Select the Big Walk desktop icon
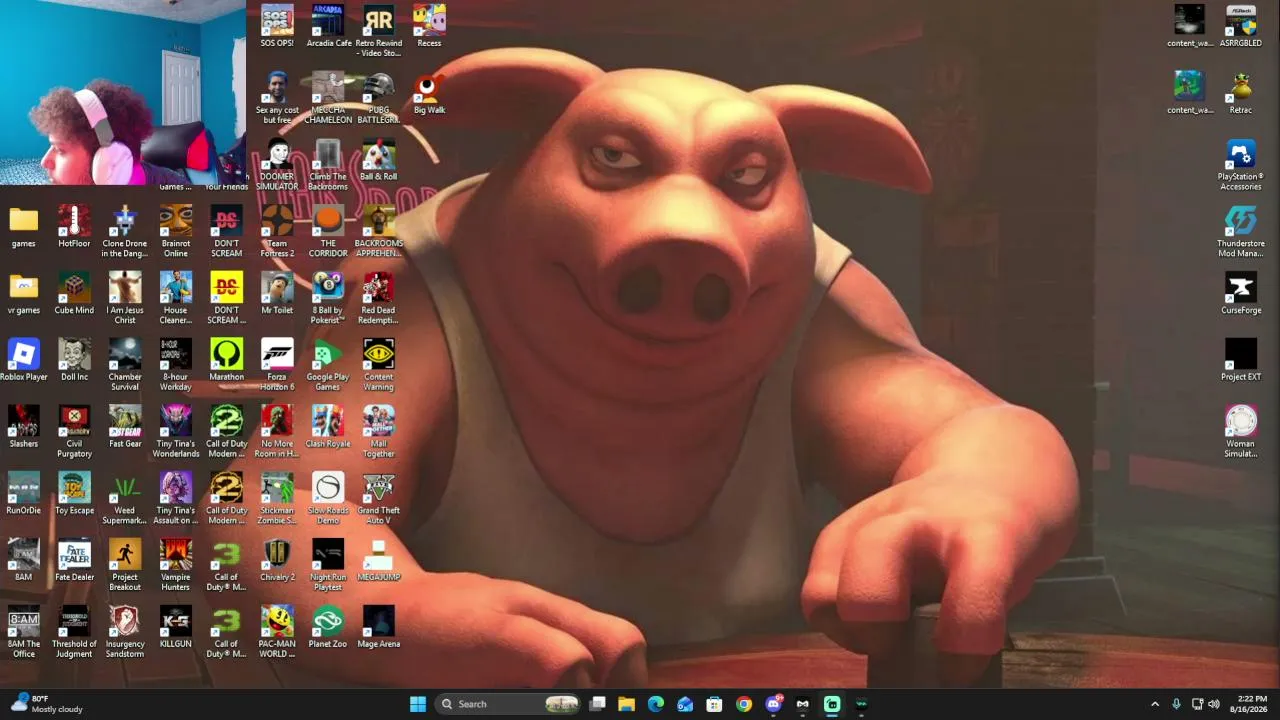 coord(429,93)
